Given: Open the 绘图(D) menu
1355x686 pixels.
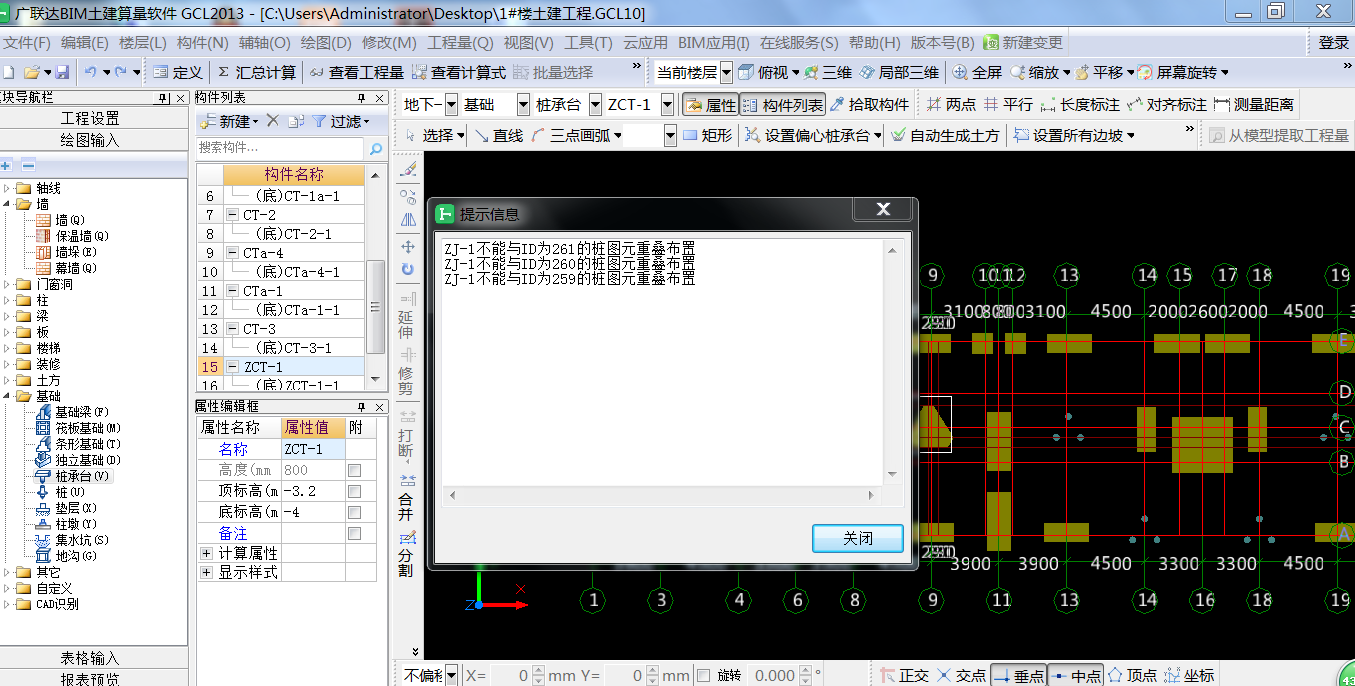Looking at the screenshot, I should pyautogui.click(x=326, y=43).
